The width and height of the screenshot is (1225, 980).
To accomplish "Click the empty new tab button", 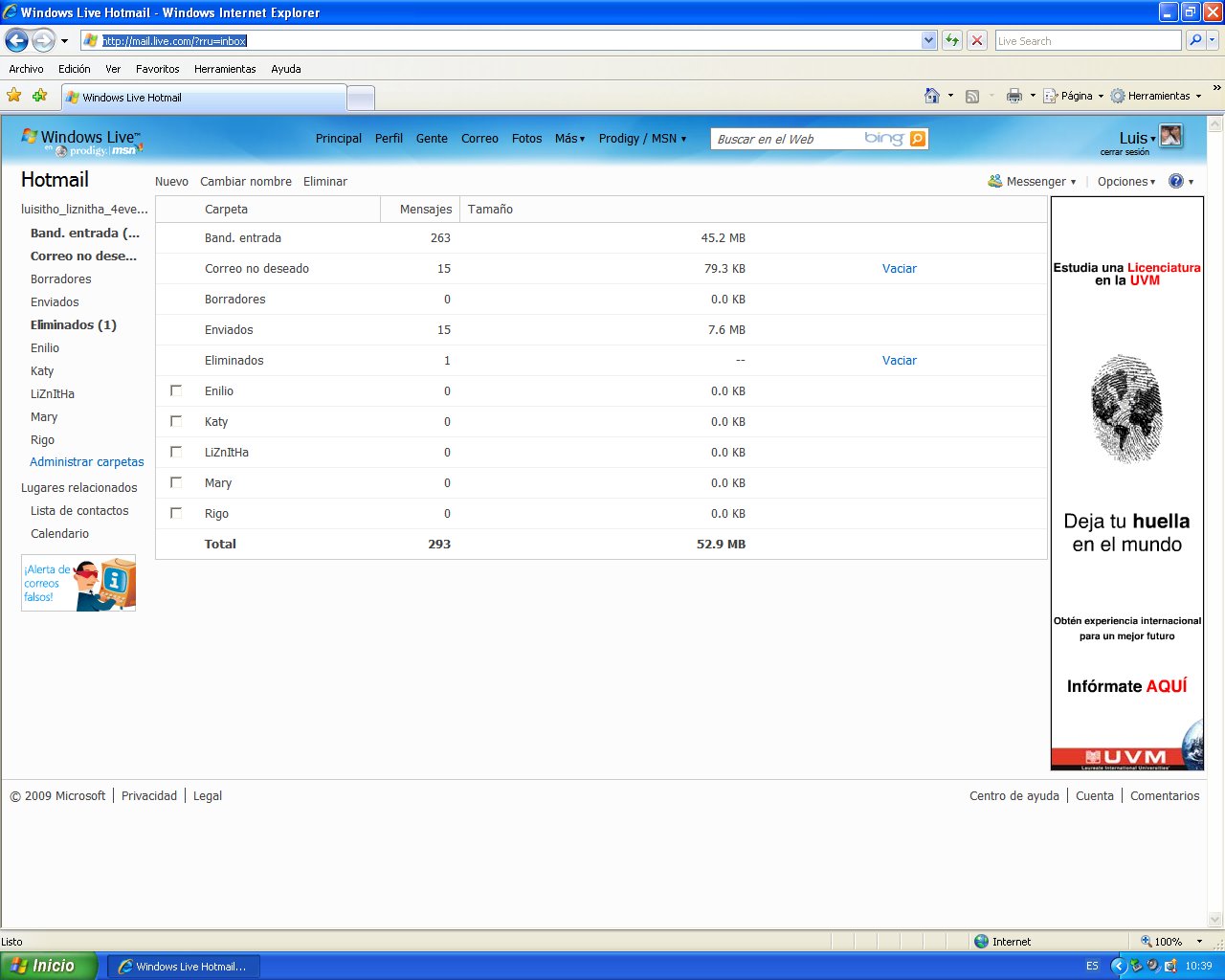I will [x=361, y=98].
